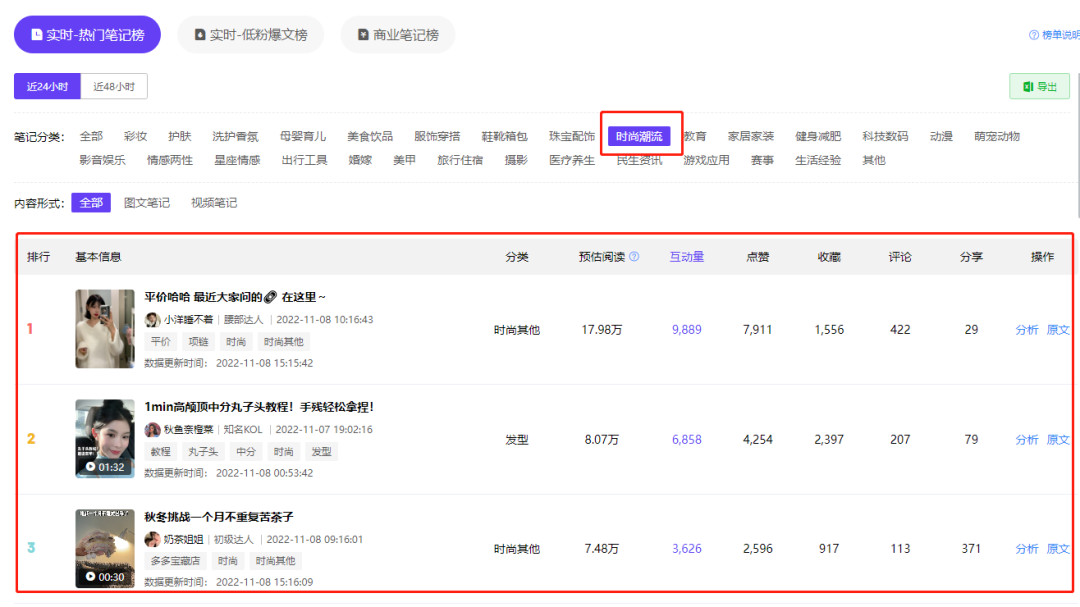1080x607 pixels.
Task: Click the Excel icon on 导出 button
Action: (1028, 86)
